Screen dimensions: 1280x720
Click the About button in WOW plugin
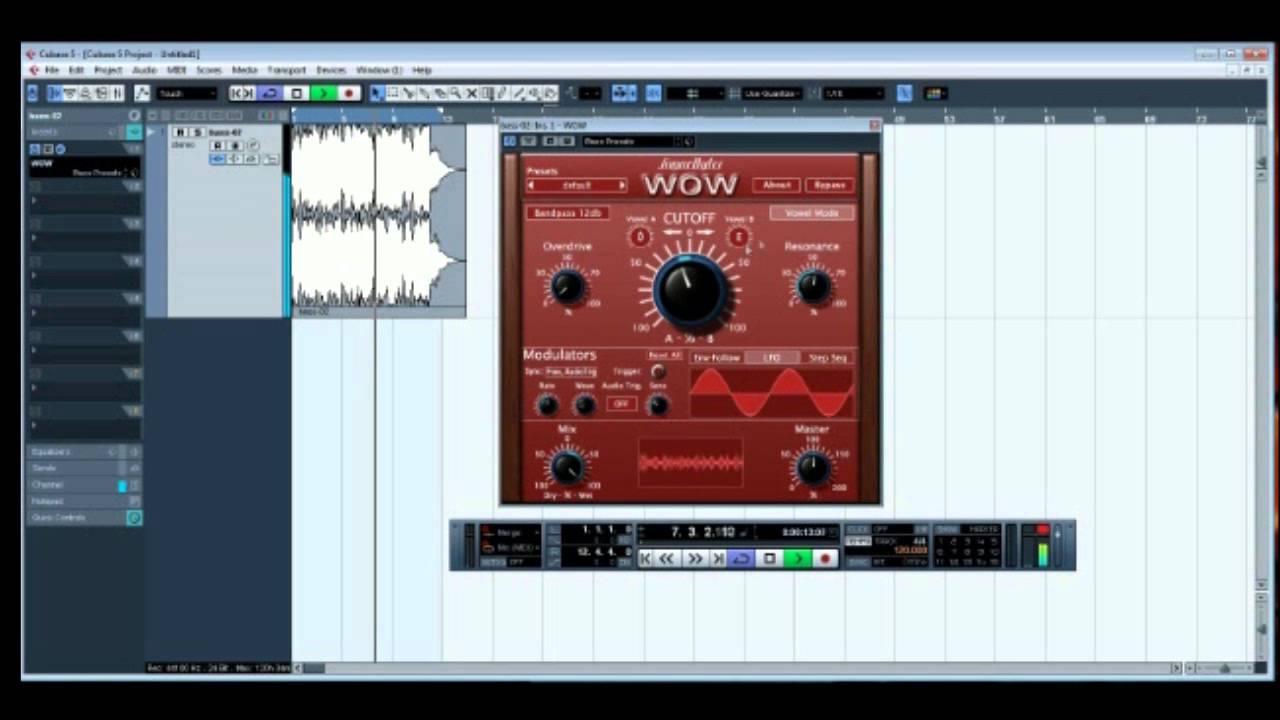point(777,185)
